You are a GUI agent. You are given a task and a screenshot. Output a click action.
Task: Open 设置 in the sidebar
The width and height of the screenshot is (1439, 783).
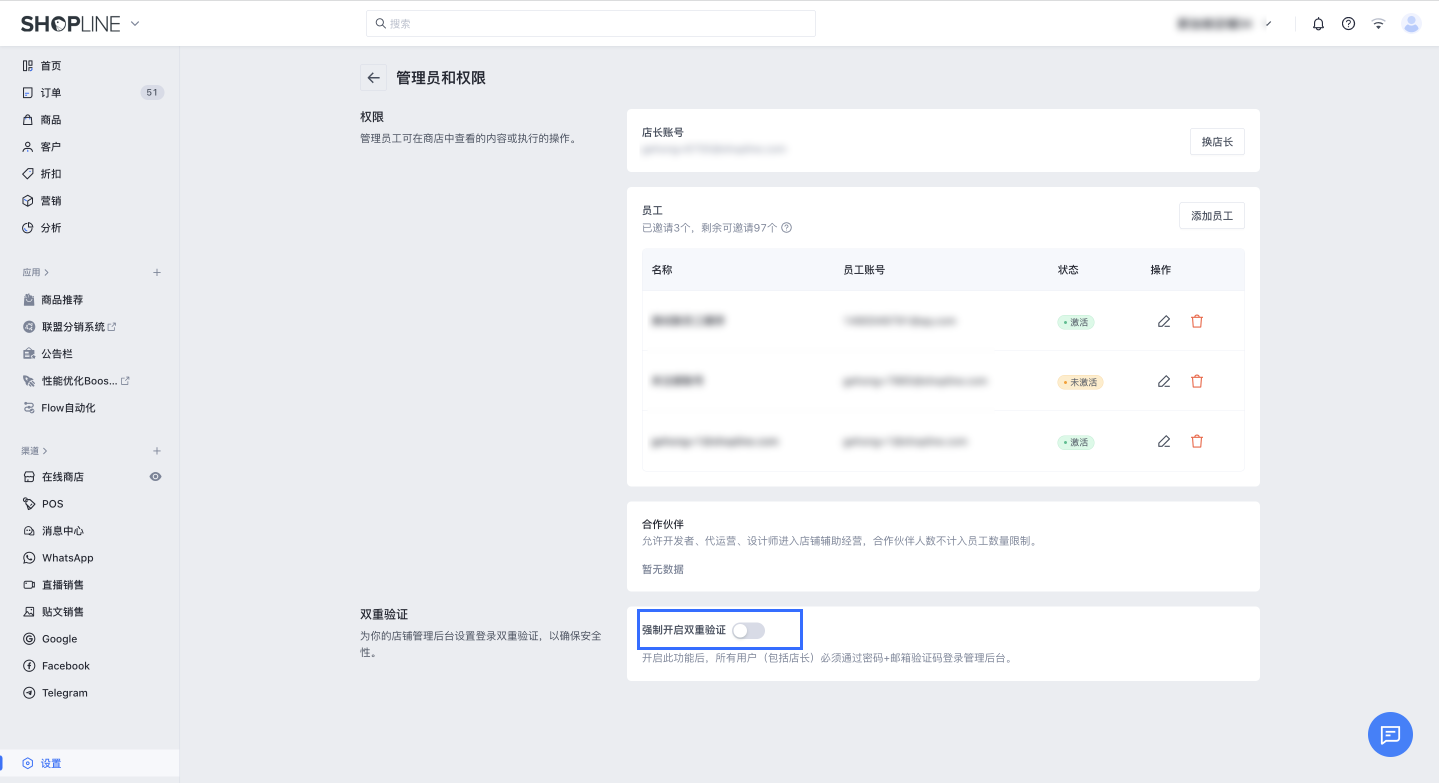click(51, 763)
